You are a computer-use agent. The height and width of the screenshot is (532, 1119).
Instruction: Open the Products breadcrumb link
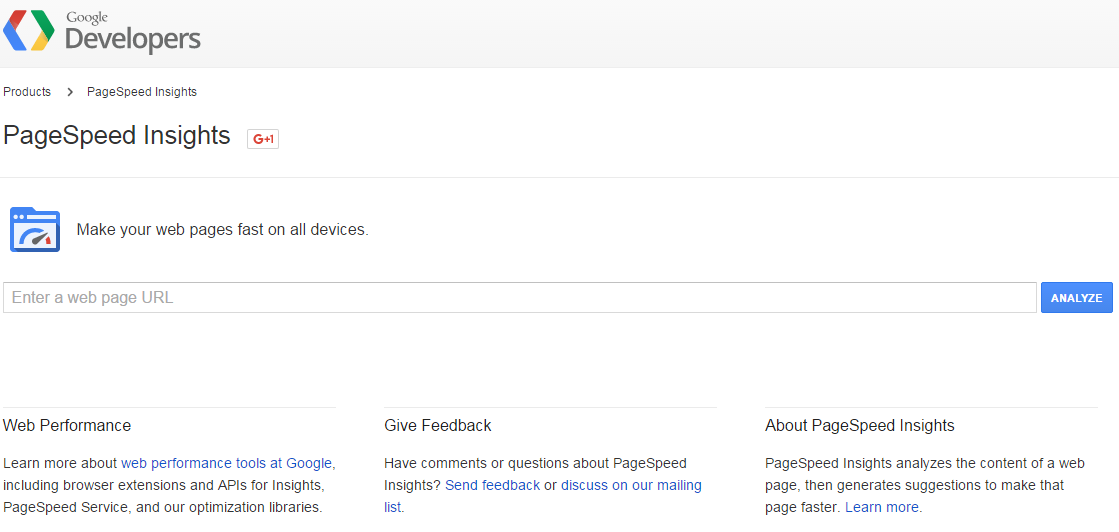point(27,92)
